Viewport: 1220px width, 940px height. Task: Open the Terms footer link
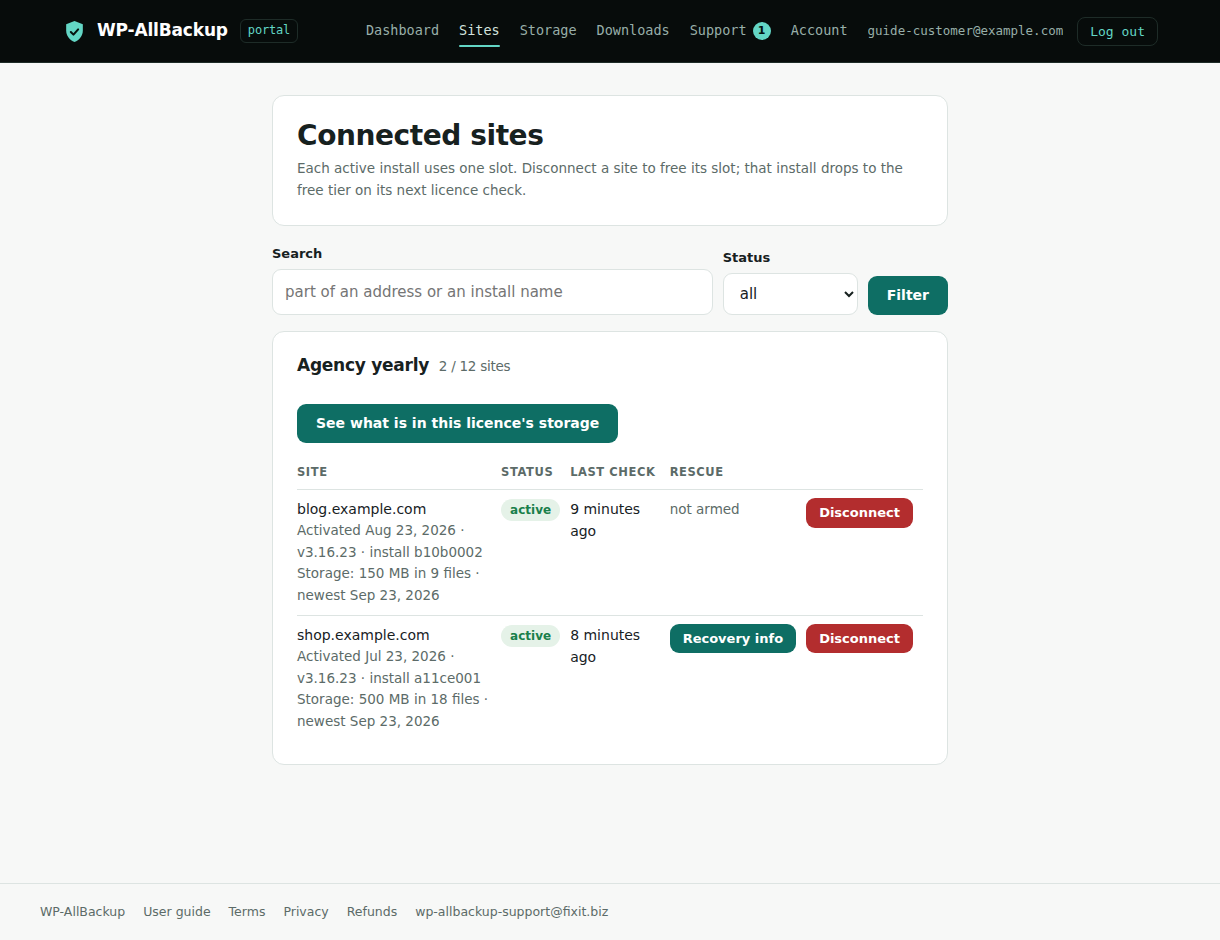(x=247, y=912)
